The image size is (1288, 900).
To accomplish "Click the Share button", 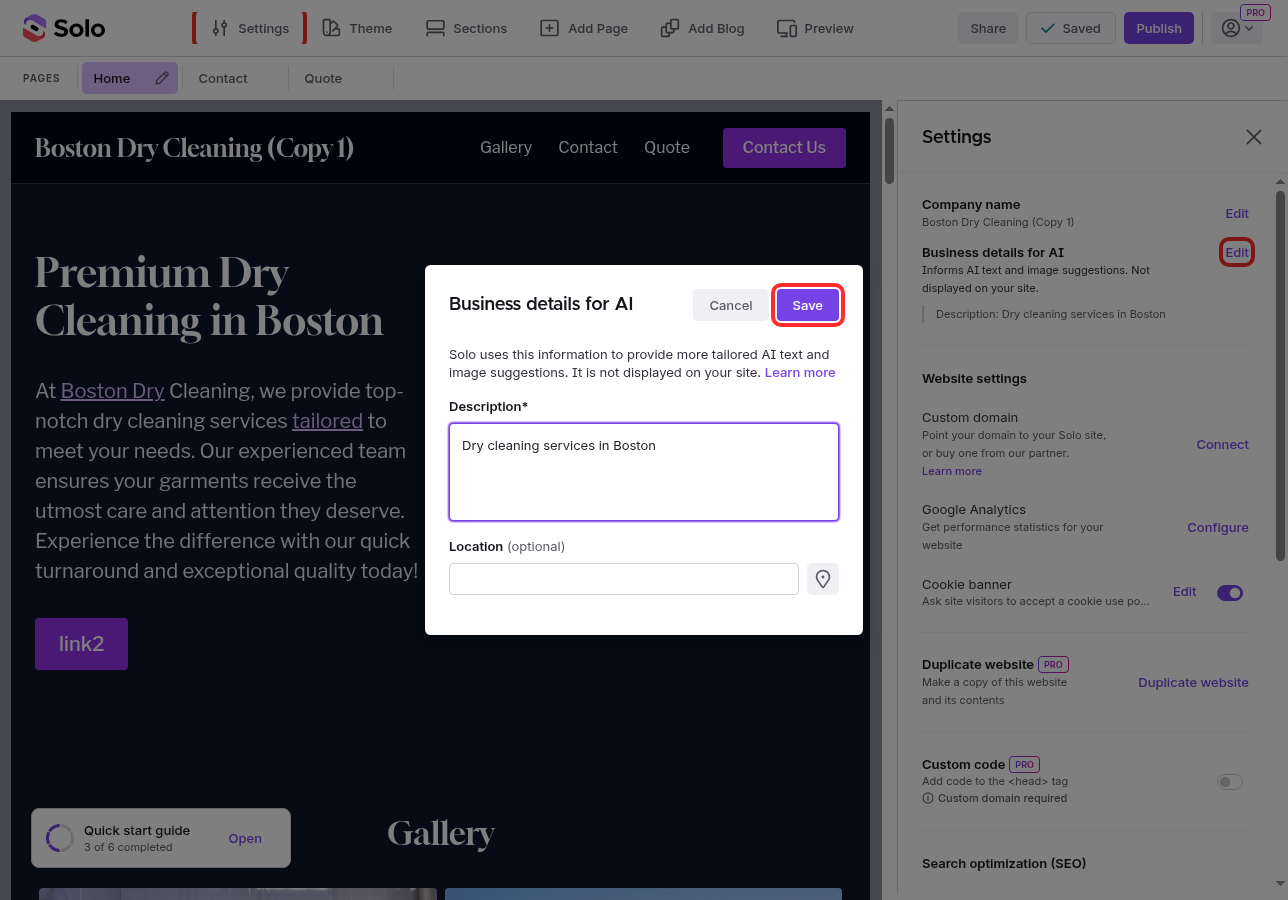I will click(988, 28).
